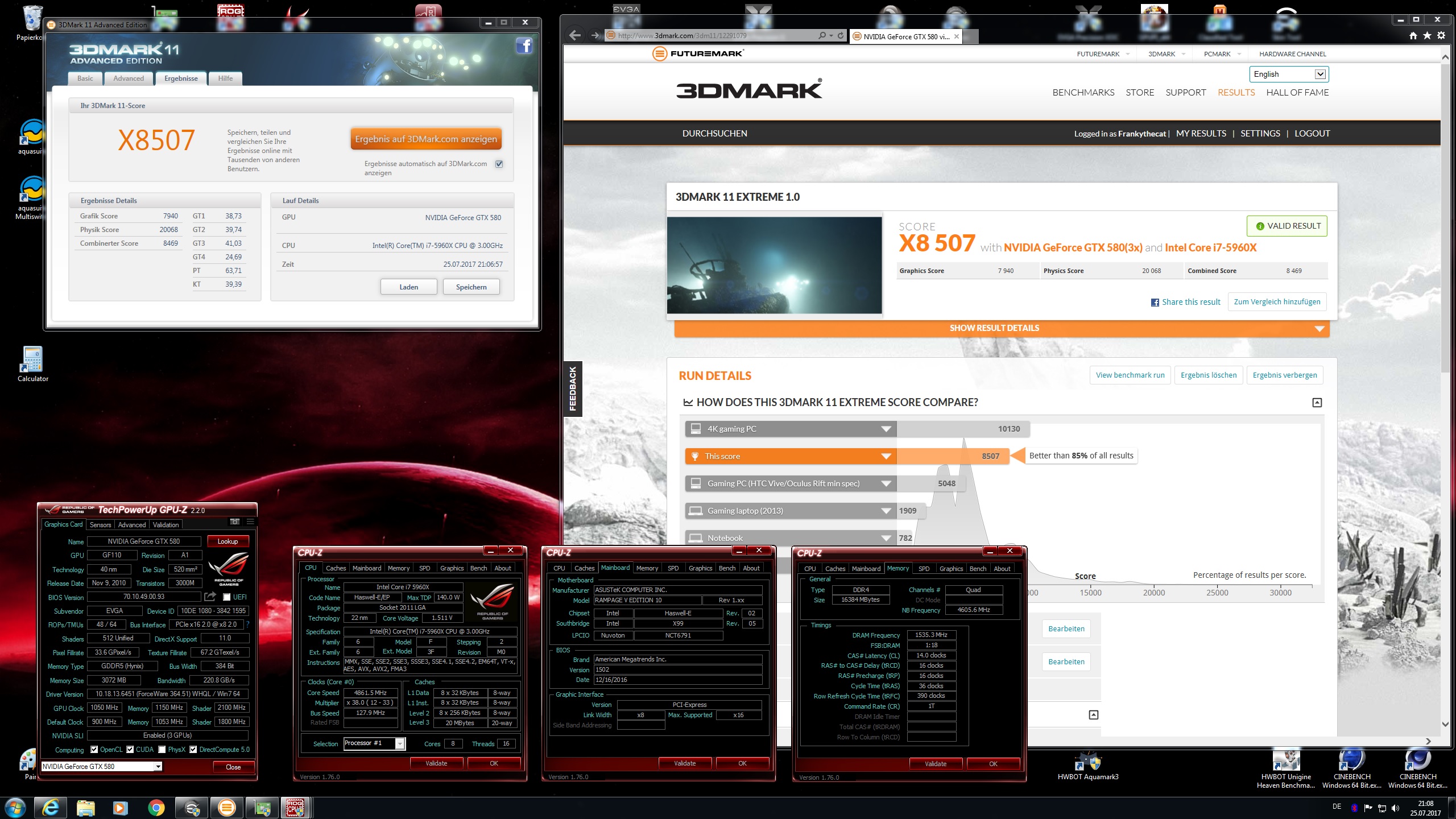
Task: Open the Calculator desktop shortcut
Action: 32,364
